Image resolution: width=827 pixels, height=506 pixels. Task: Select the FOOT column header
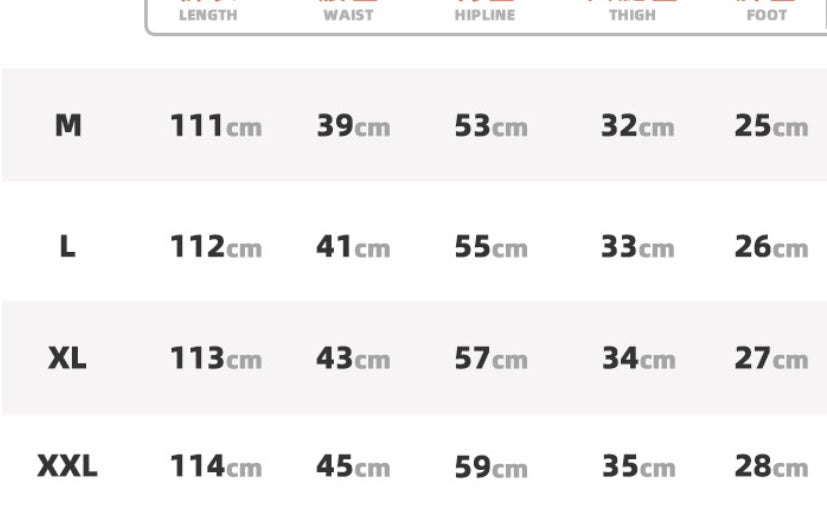coord(766,14)
